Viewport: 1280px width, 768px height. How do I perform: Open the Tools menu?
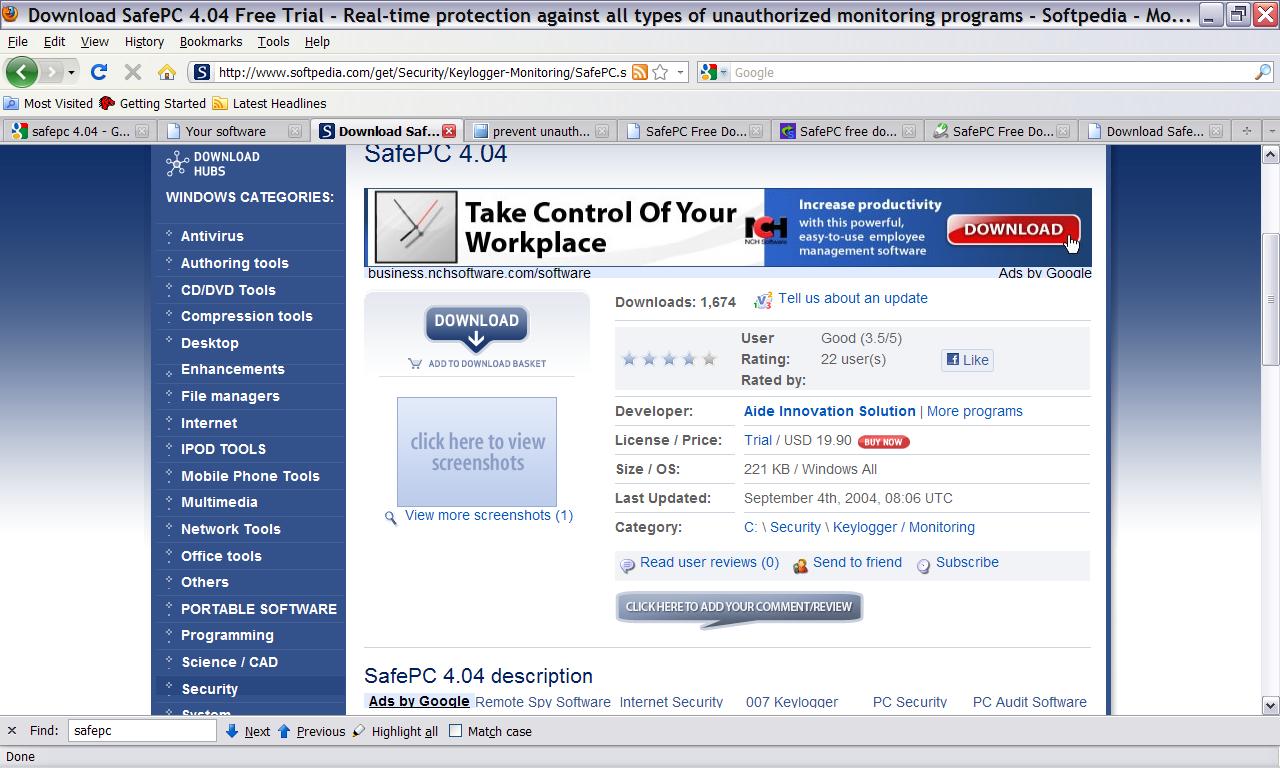coord(273,41)
